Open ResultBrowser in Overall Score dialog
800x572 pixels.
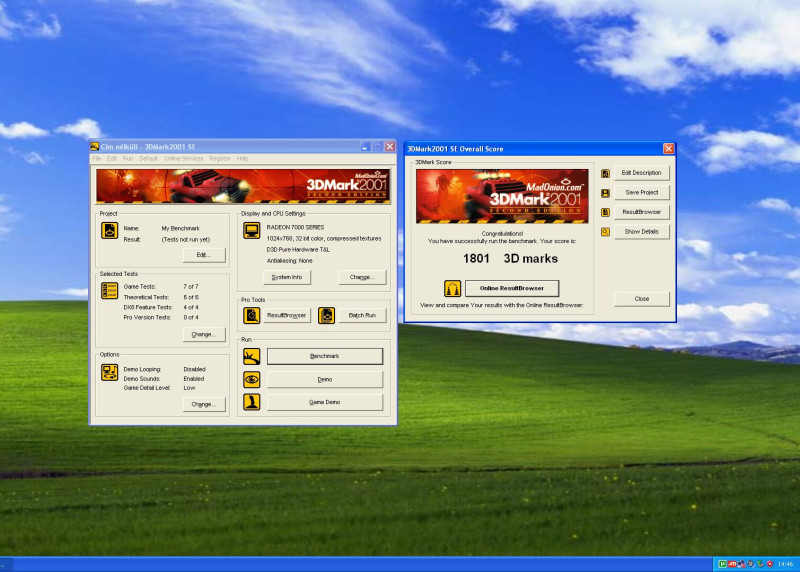[641, 212]
